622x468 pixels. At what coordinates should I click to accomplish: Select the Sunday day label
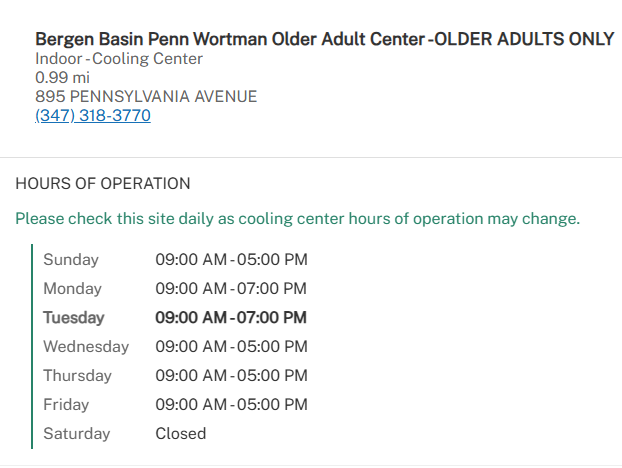pyautogui.click(x=71, y=260)
